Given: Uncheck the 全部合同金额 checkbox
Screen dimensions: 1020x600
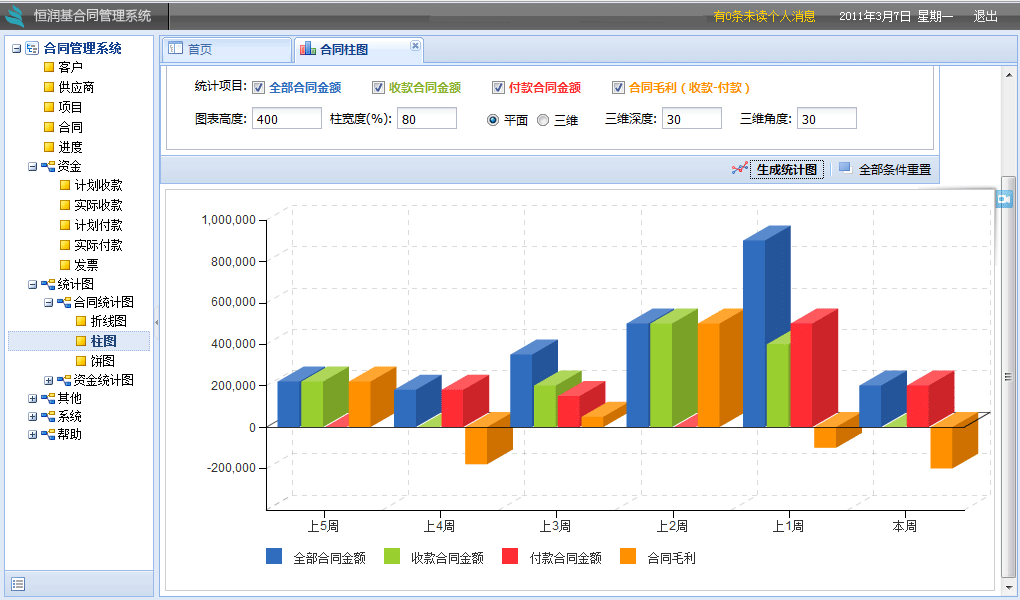Looking at the screenshot, I should [259, 87].
